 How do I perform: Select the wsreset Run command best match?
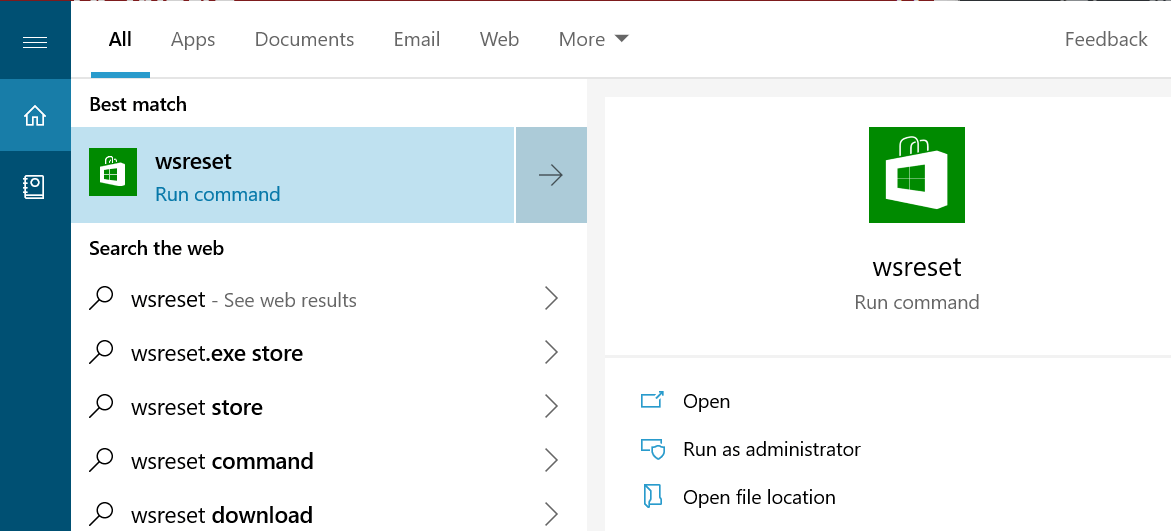[293, 176]
